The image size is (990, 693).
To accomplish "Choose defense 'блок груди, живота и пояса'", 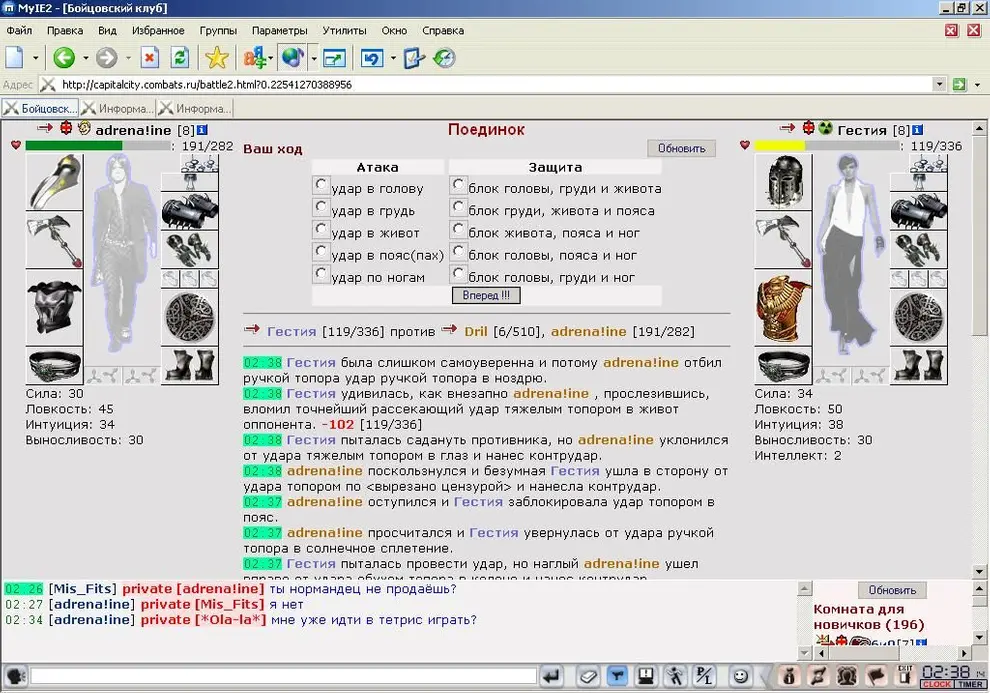I will pyautogui.click(x=458, y=208).
